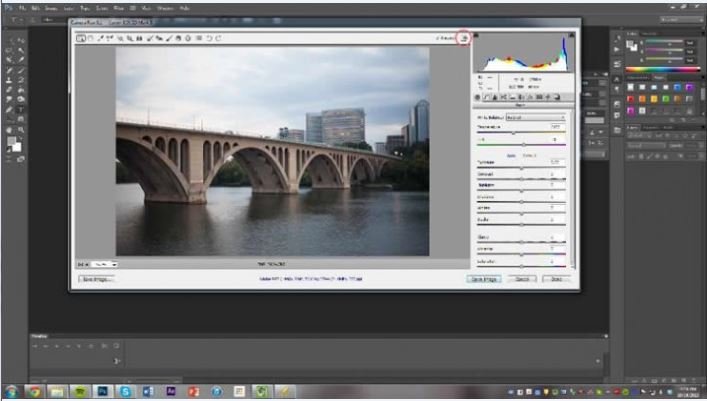Screen dimensions: 707x401
Task: Open the Filter menu
Action: pyautogui.click(x=119, y=8)
